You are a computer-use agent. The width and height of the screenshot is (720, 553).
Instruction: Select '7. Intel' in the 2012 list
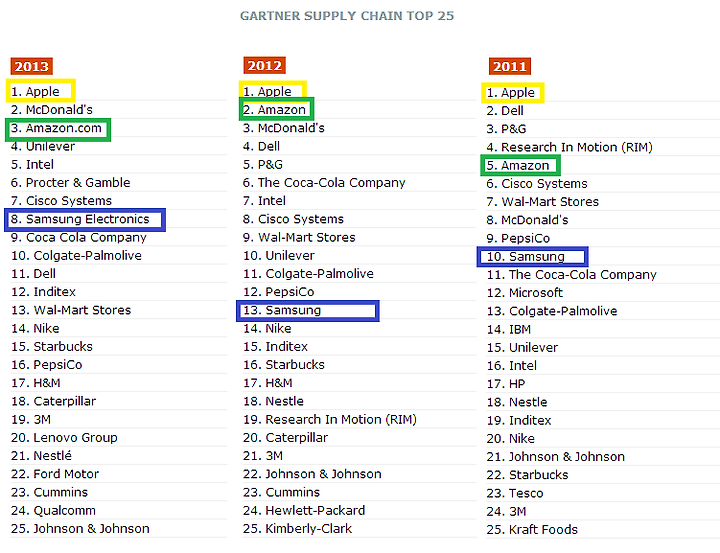coord(264,201)
